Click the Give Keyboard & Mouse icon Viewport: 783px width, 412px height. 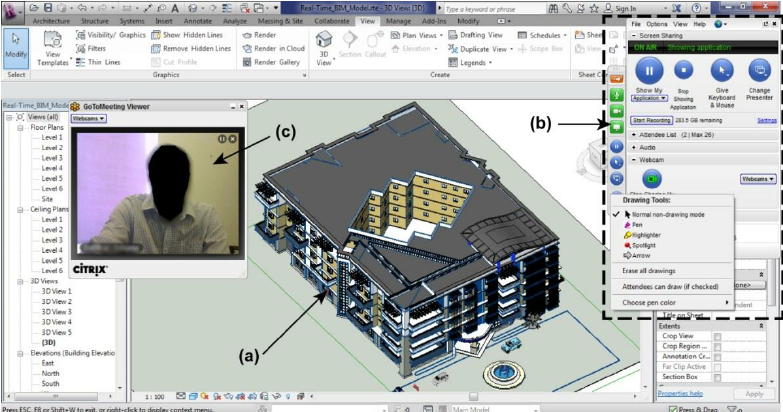point(722,70)
